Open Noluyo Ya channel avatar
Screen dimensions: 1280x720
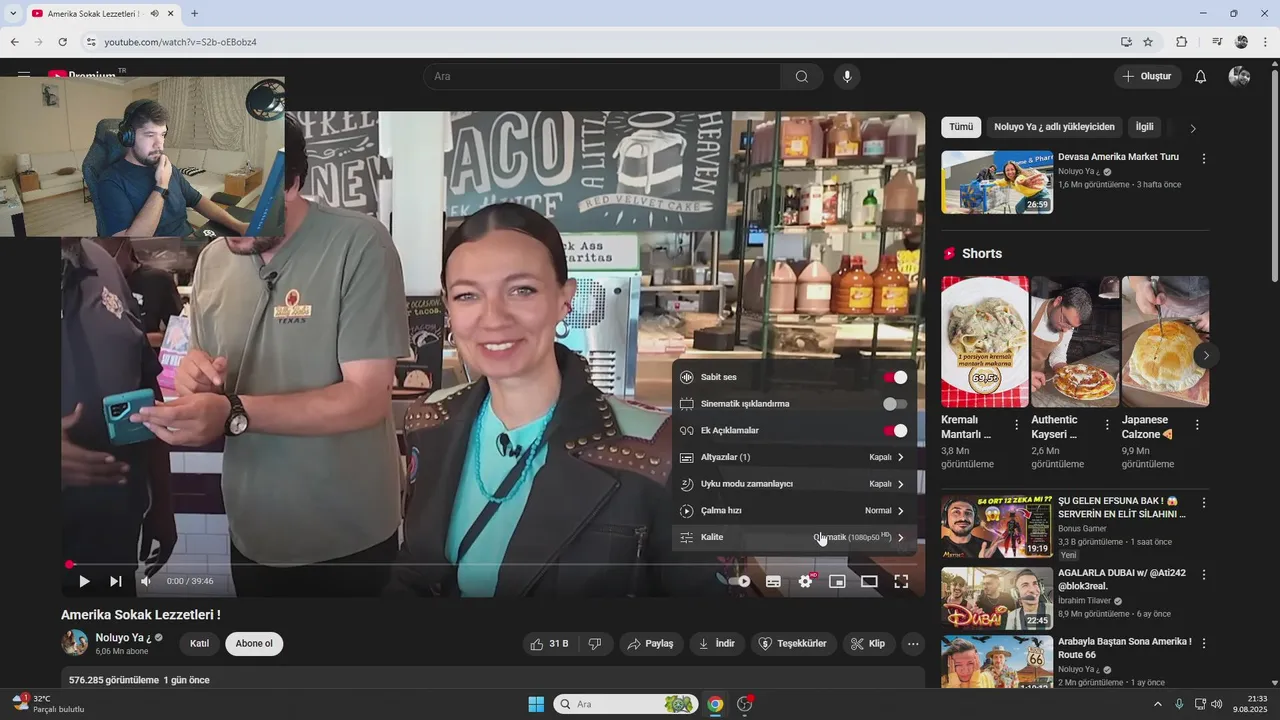tap(75, 643)
